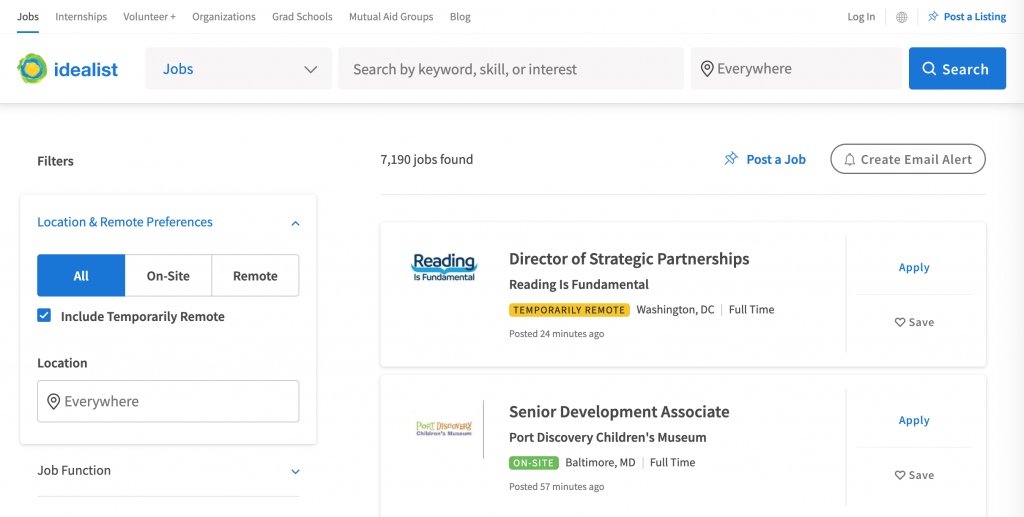
Task: Click Create Email Alert button
Action: tap(908, 159)
